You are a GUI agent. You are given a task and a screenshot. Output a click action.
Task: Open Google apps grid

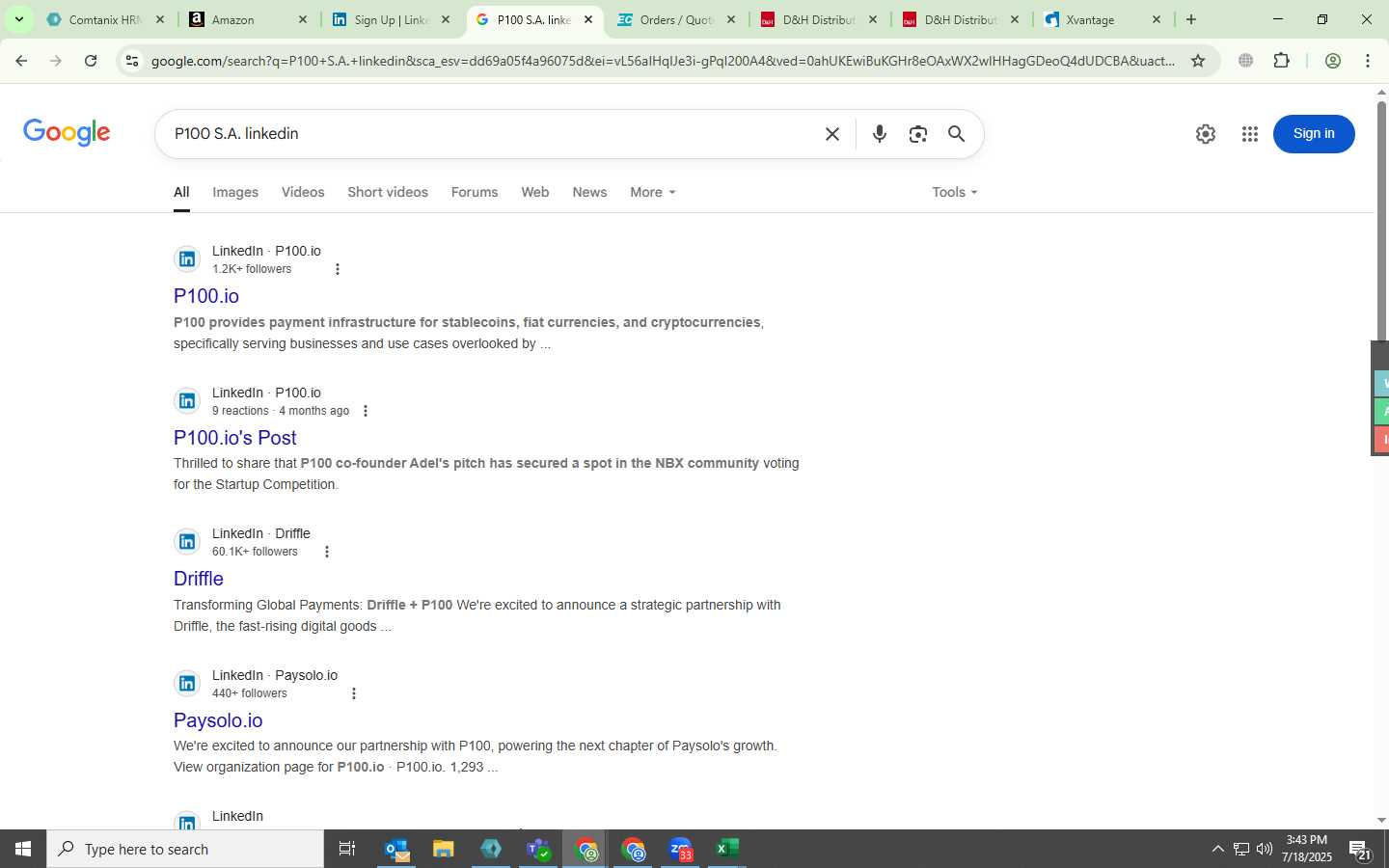click(1249, 134)
